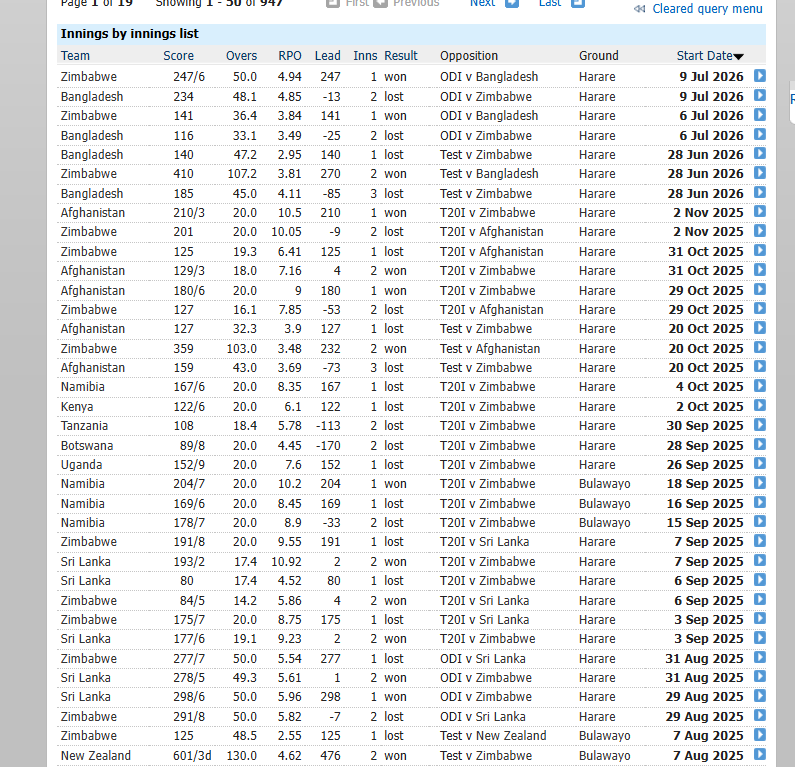Open scorecard icon for Afghanistan 129/3 row
Viewport: 795px width, 767px height.
click(x=760, y=270)
